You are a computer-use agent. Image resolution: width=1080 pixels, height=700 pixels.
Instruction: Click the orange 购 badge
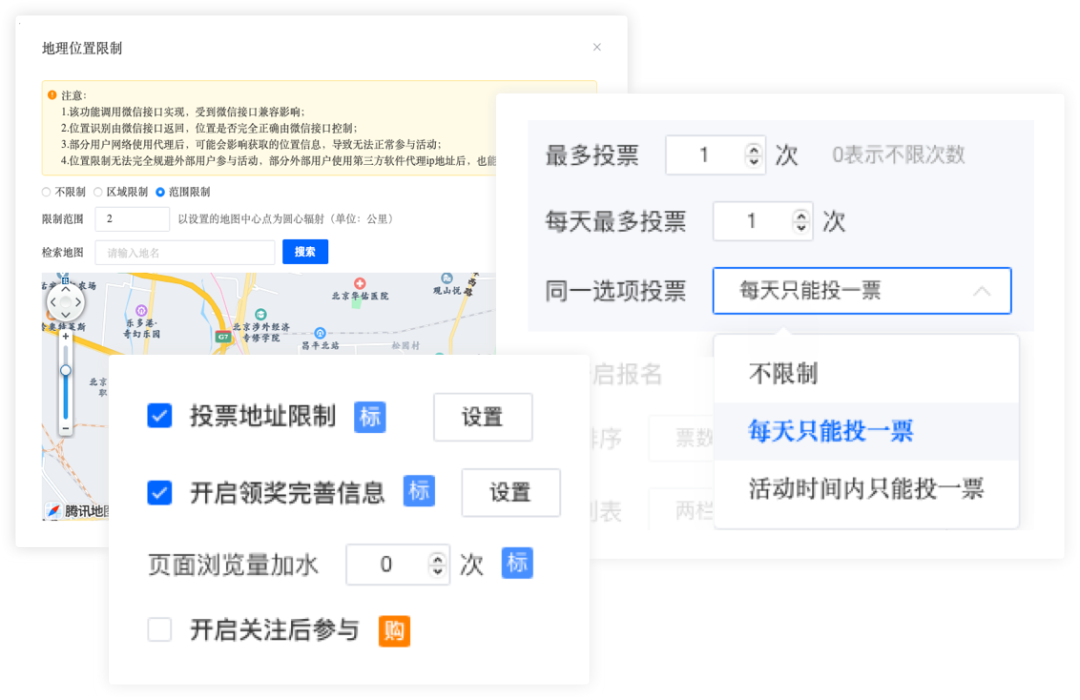click(395, 630)
